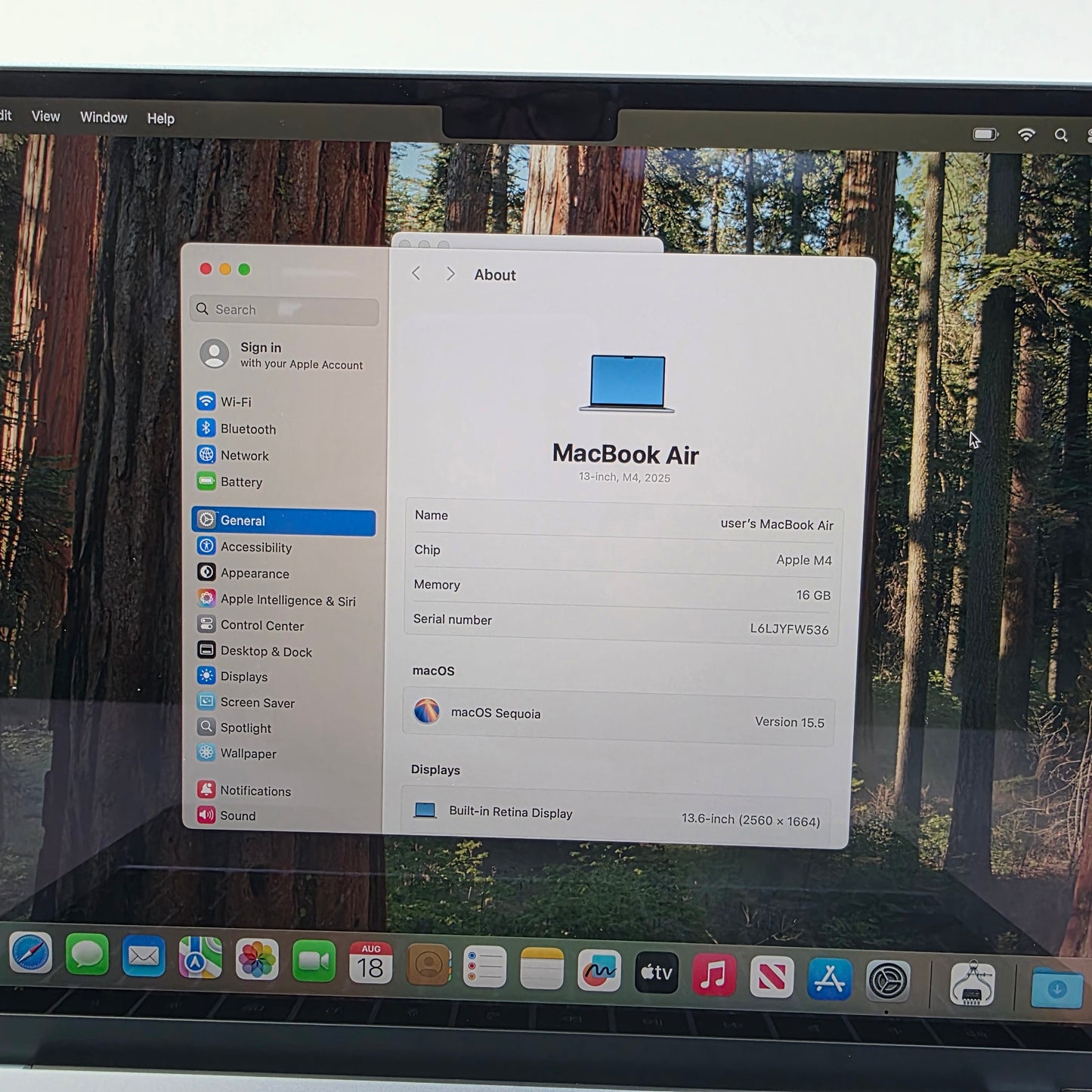Open Wi-Fi menu bar icon
Viewport: 1092px width, 1092px height.
(x=1026, y=135)
